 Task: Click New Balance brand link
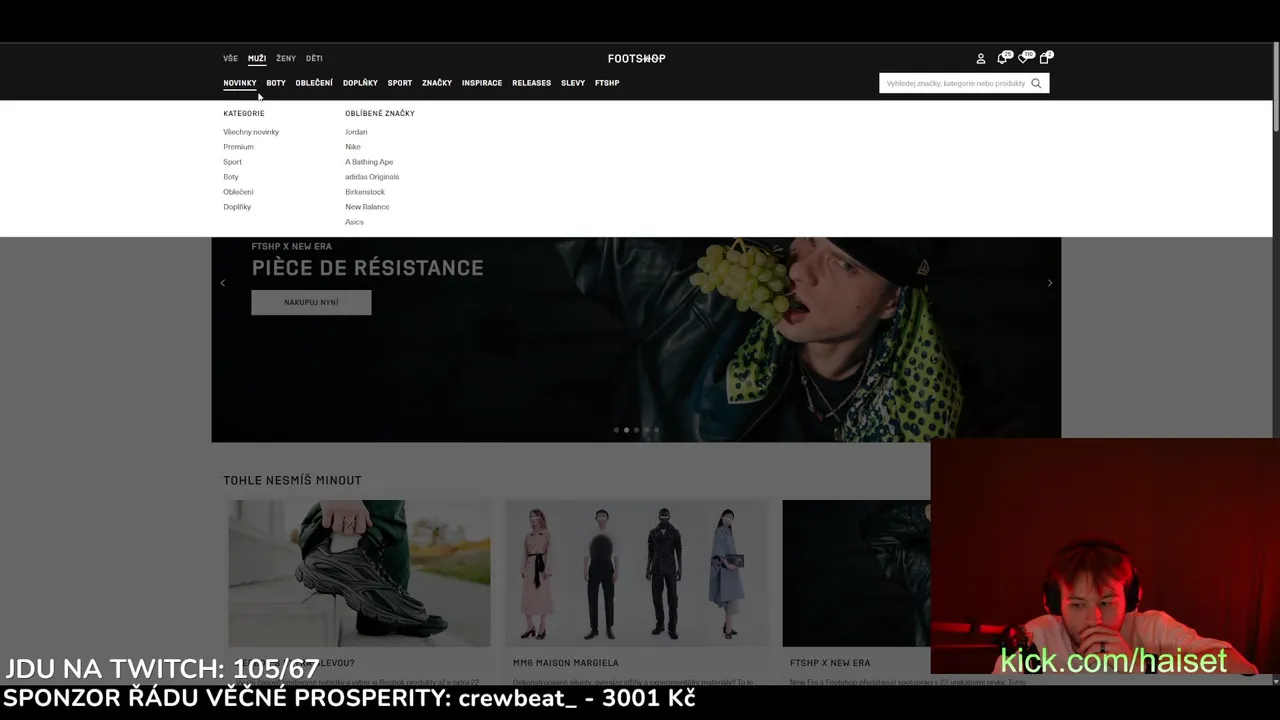pos(367,207)
